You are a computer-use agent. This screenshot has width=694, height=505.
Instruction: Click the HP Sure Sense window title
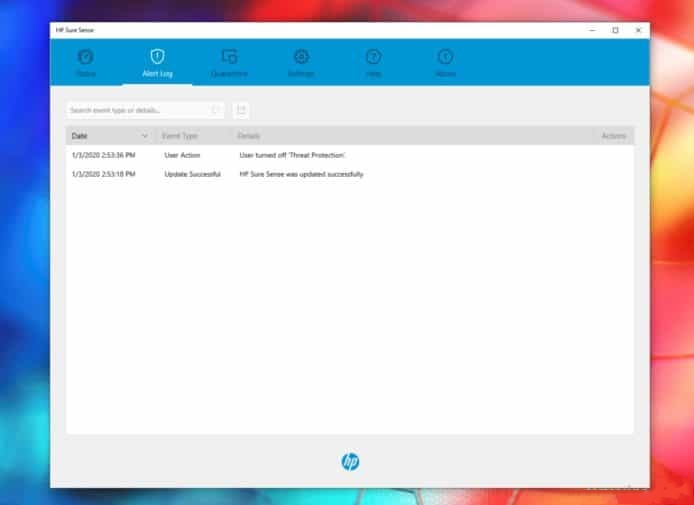tap(75, 30)
